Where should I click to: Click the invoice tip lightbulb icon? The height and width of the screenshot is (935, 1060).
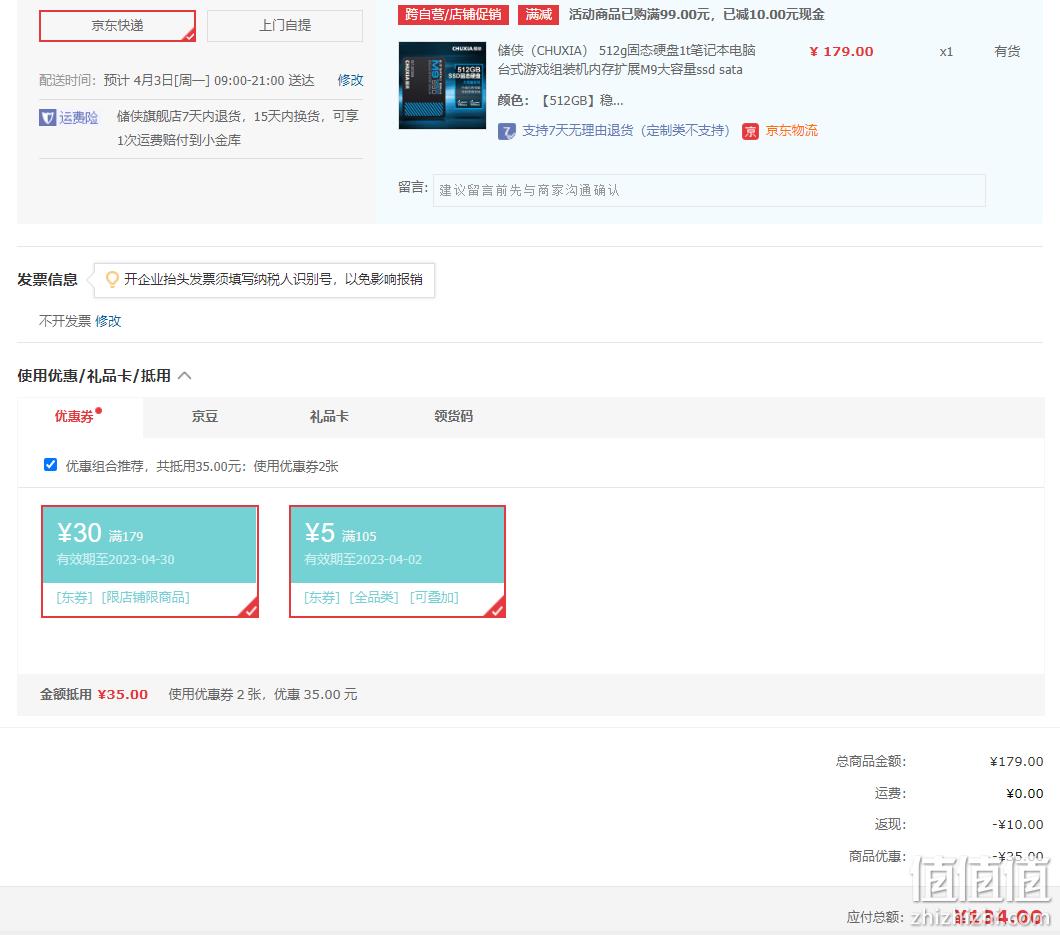click(112, 279)
